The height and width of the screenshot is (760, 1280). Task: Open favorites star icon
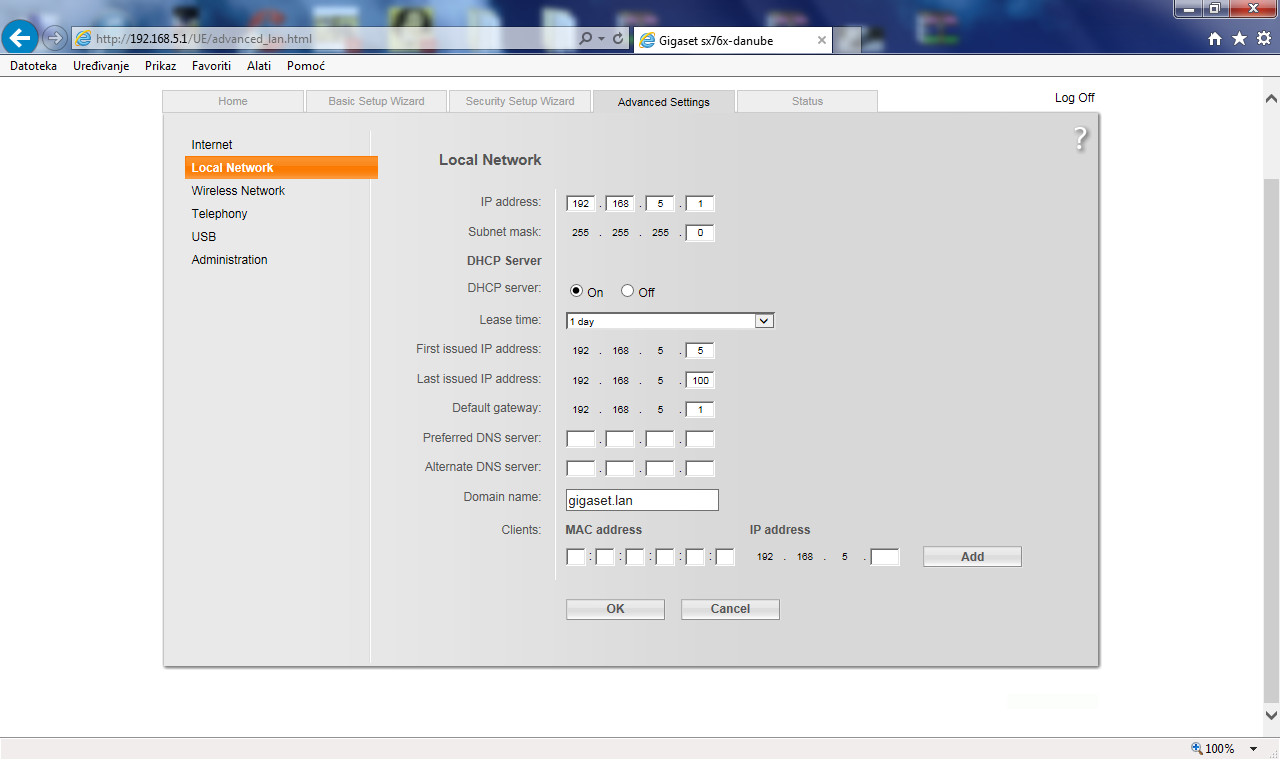(x=1239, y=39)
